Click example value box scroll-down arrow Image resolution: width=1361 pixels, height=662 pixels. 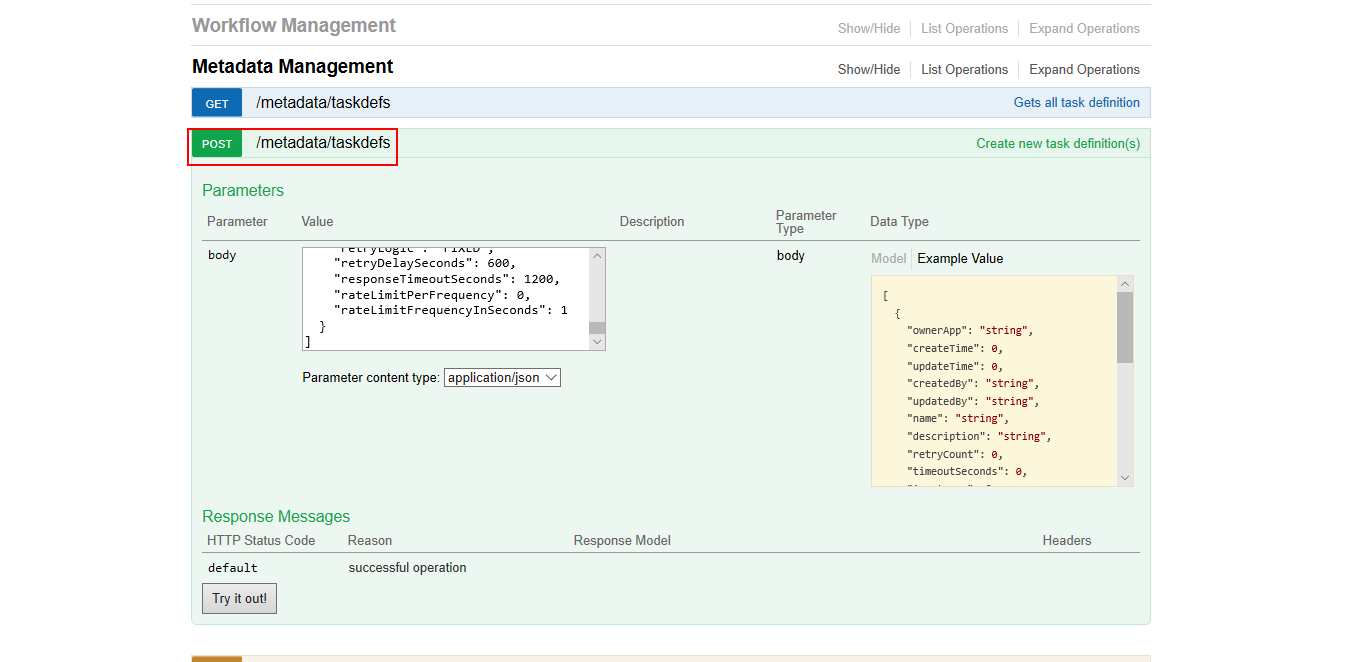click(x=1125, y=478)
